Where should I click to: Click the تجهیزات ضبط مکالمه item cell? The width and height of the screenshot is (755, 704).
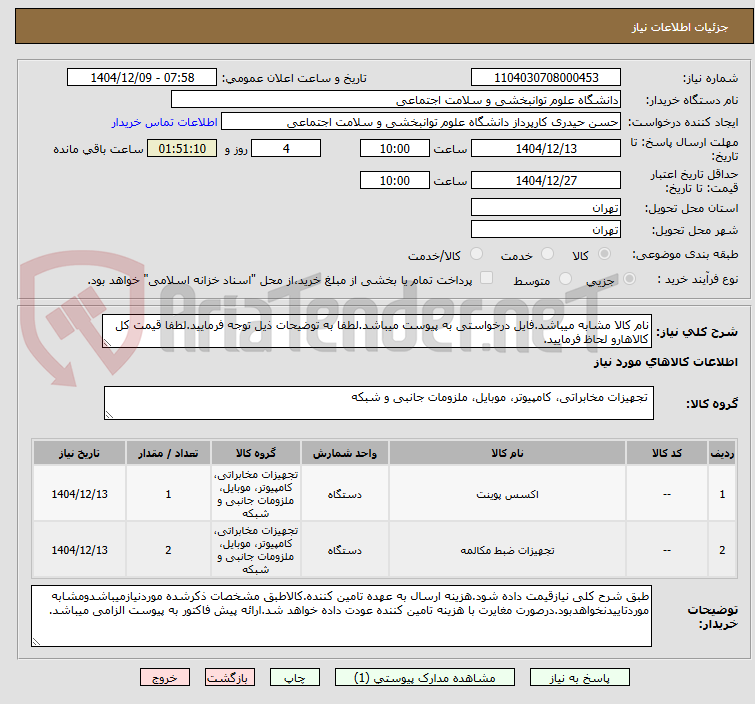(x=507, y=550)
